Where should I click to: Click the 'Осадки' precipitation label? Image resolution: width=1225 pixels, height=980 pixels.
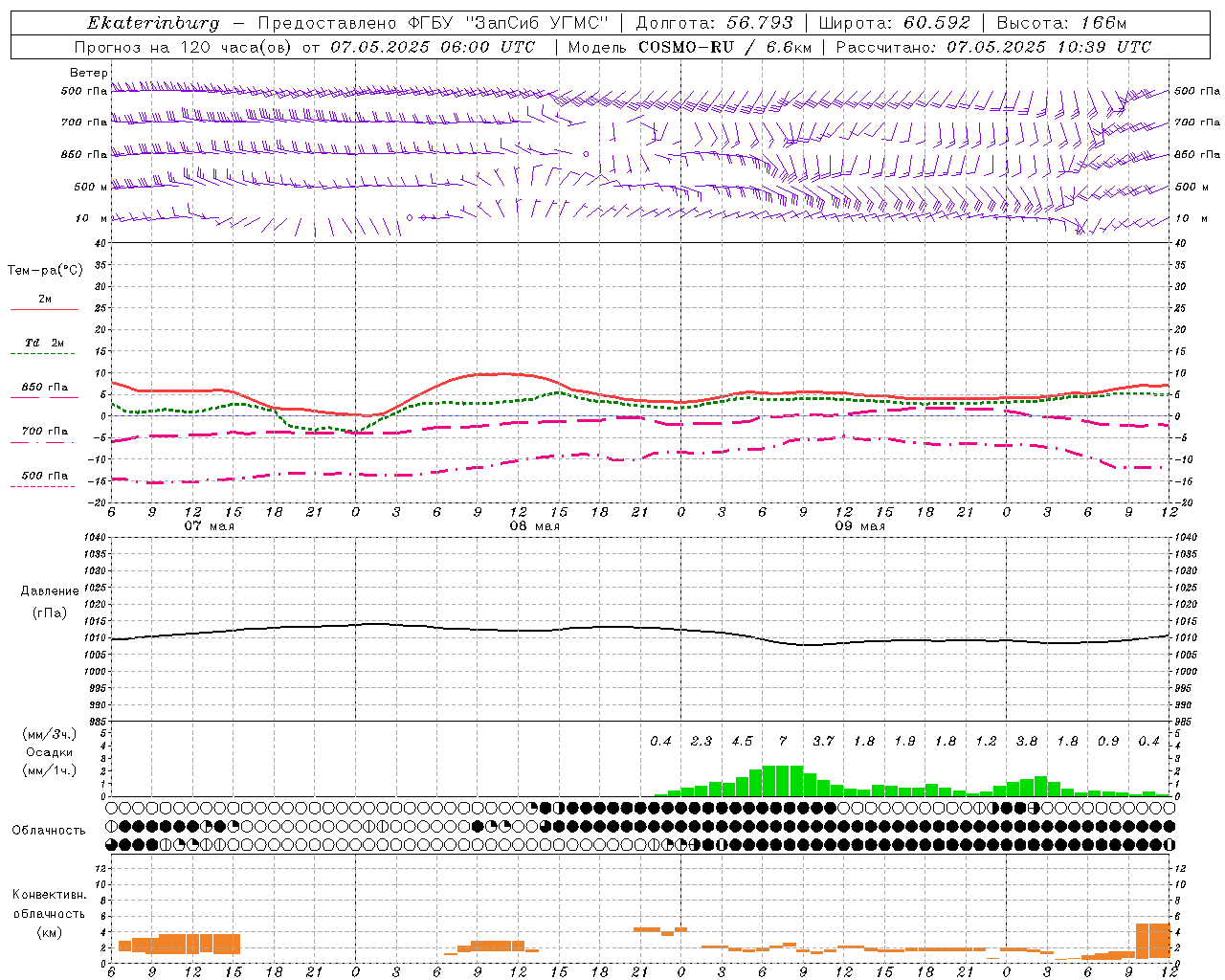pyautogui.click(x=50, y=752)
